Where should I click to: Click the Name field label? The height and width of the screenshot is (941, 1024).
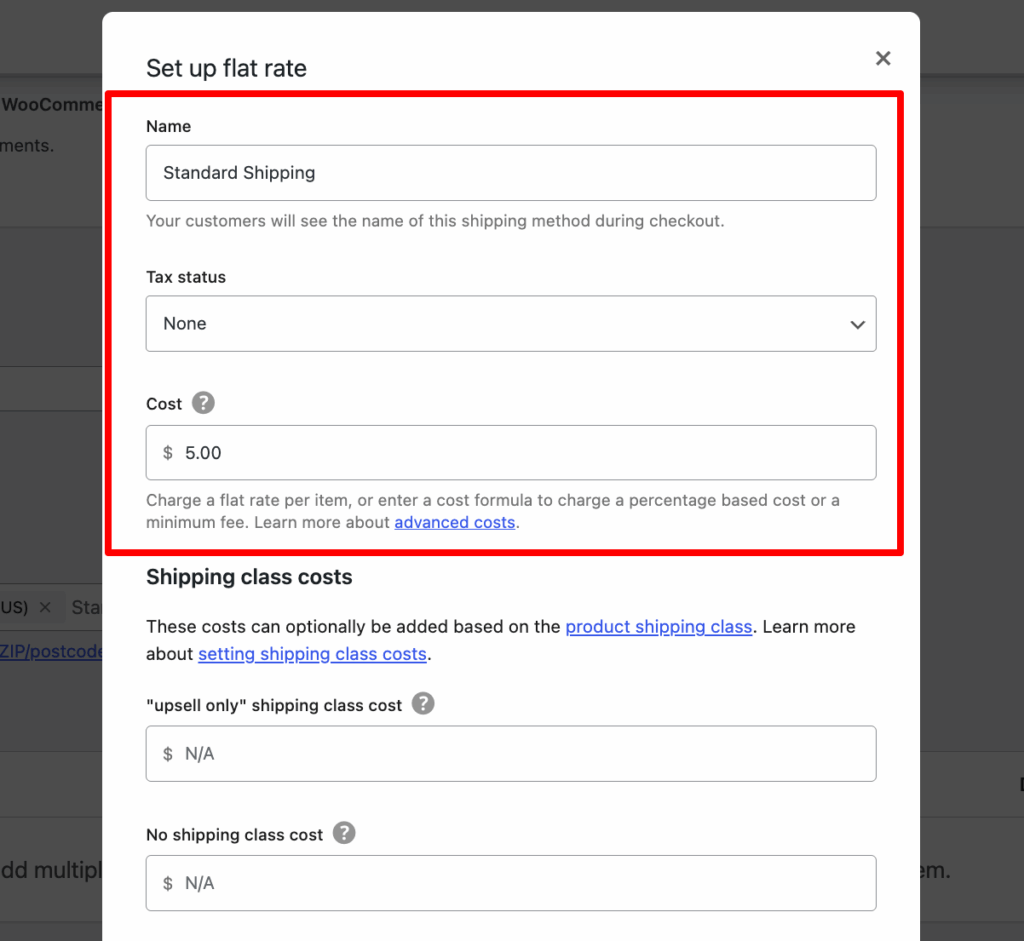(x=168, y=126)
